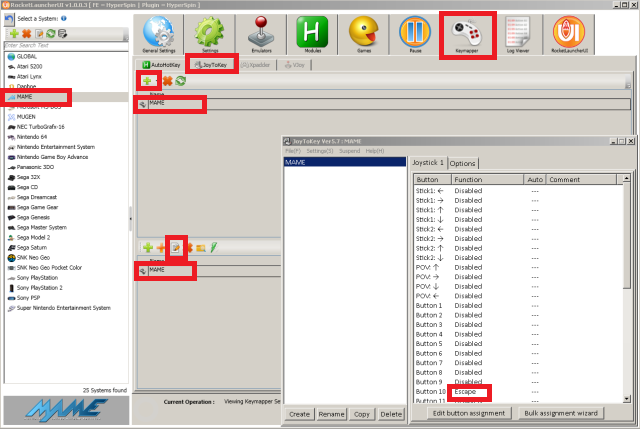This screenshot has height=429, width=640.
Task: Select highlighted MAME profile in JoyToKey window
Action: [x=345, y=162]
